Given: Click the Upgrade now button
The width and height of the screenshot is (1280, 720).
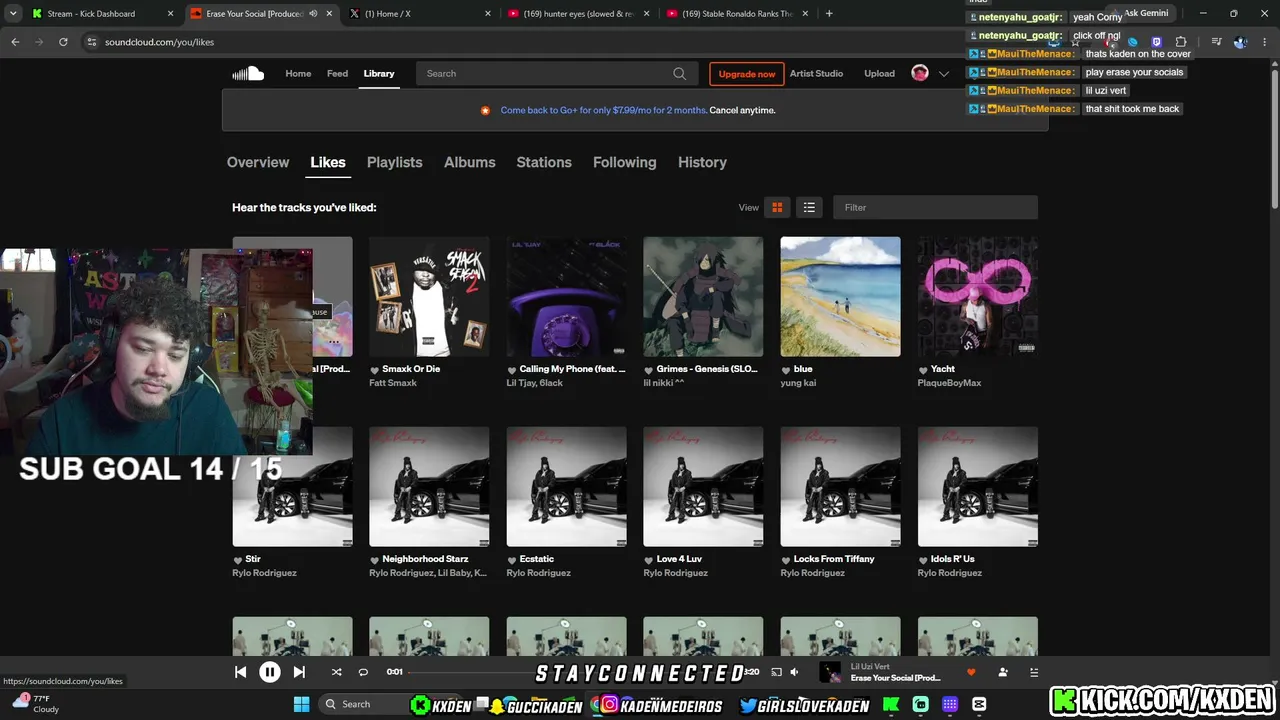Looking at the screenshot, I should pyautogui.click(x=747, y=74).
